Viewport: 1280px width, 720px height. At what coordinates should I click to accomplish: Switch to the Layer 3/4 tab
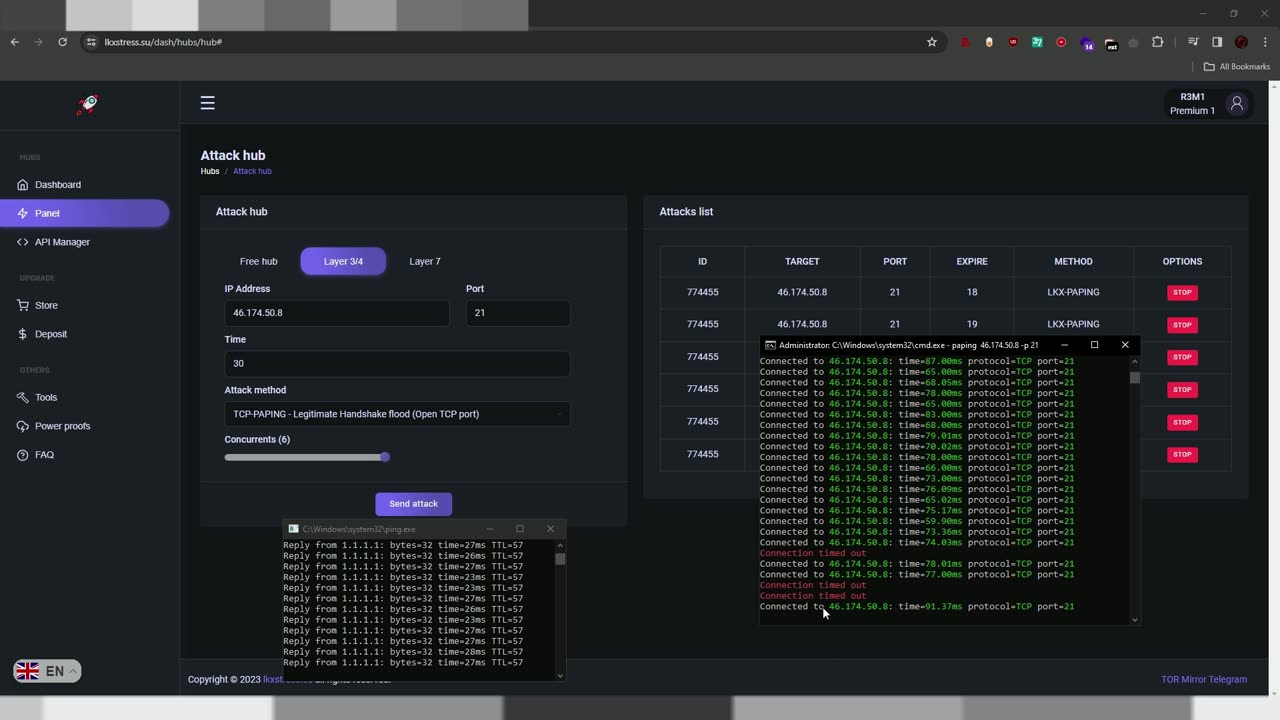click(343, 261)
